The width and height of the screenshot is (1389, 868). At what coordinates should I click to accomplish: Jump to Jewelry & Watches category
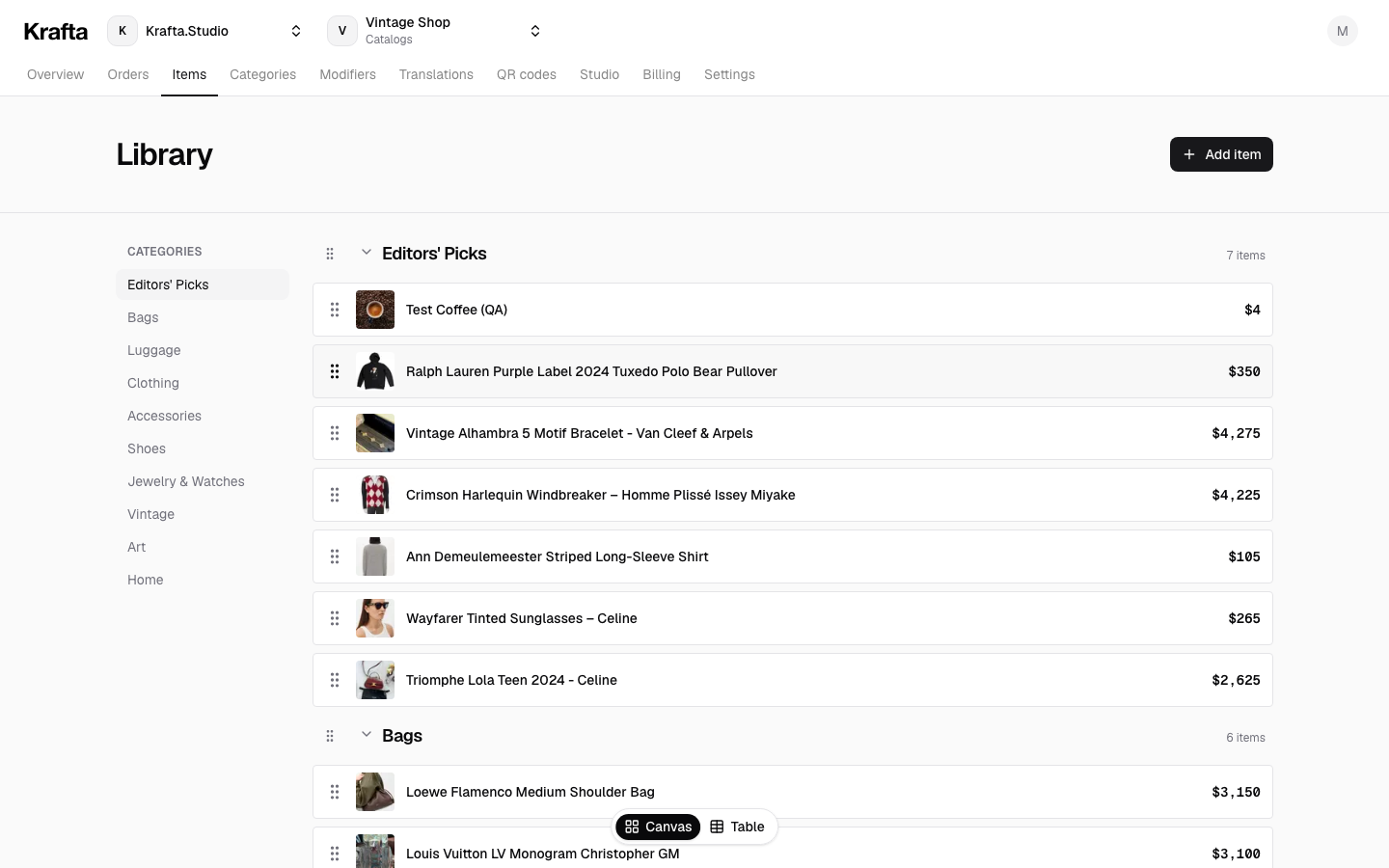pos(203,481)
